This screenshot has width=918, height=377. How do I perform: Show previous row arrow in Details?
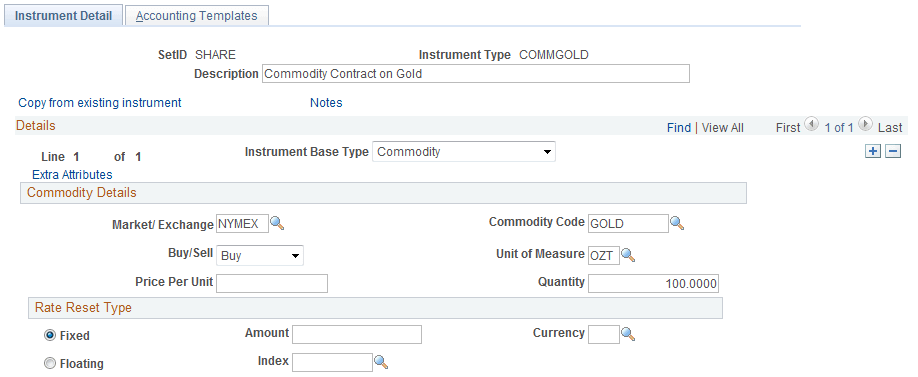(811, 124)
